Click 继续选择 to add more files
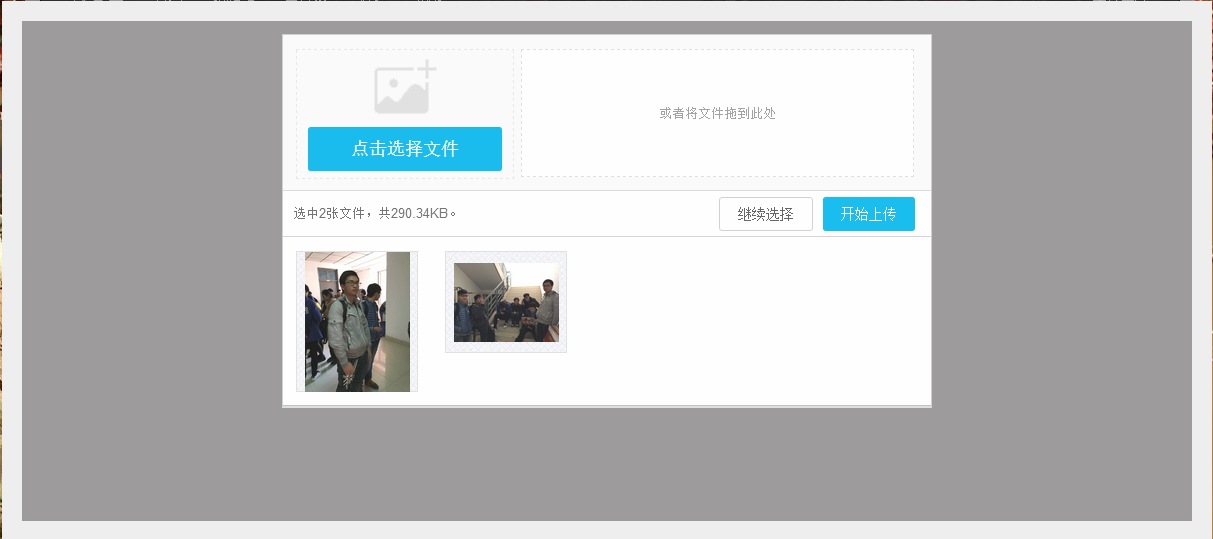1213x539 pixels. 766,214
